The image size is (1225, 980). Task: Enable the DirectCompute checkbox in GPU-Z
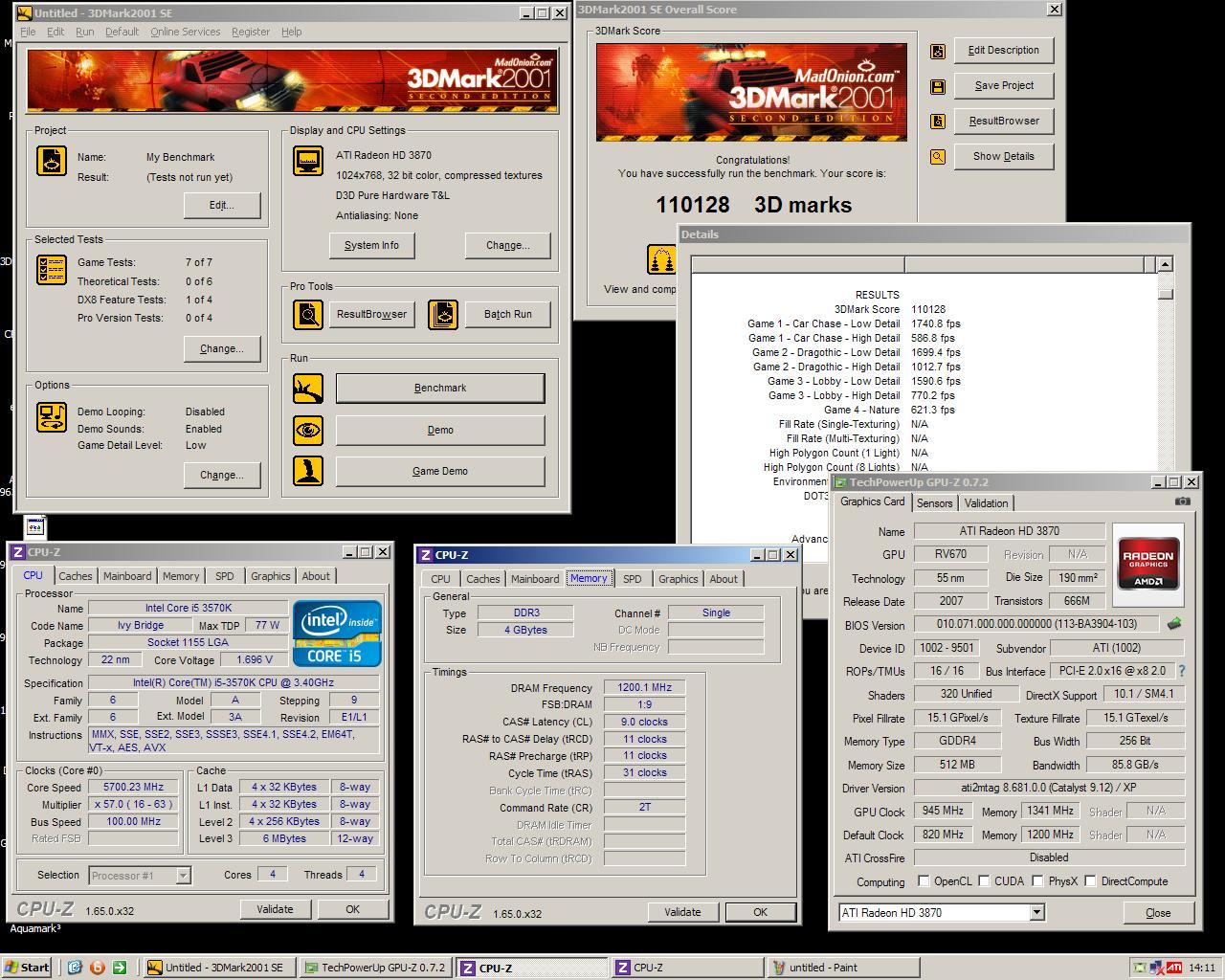pos(1090,880)
